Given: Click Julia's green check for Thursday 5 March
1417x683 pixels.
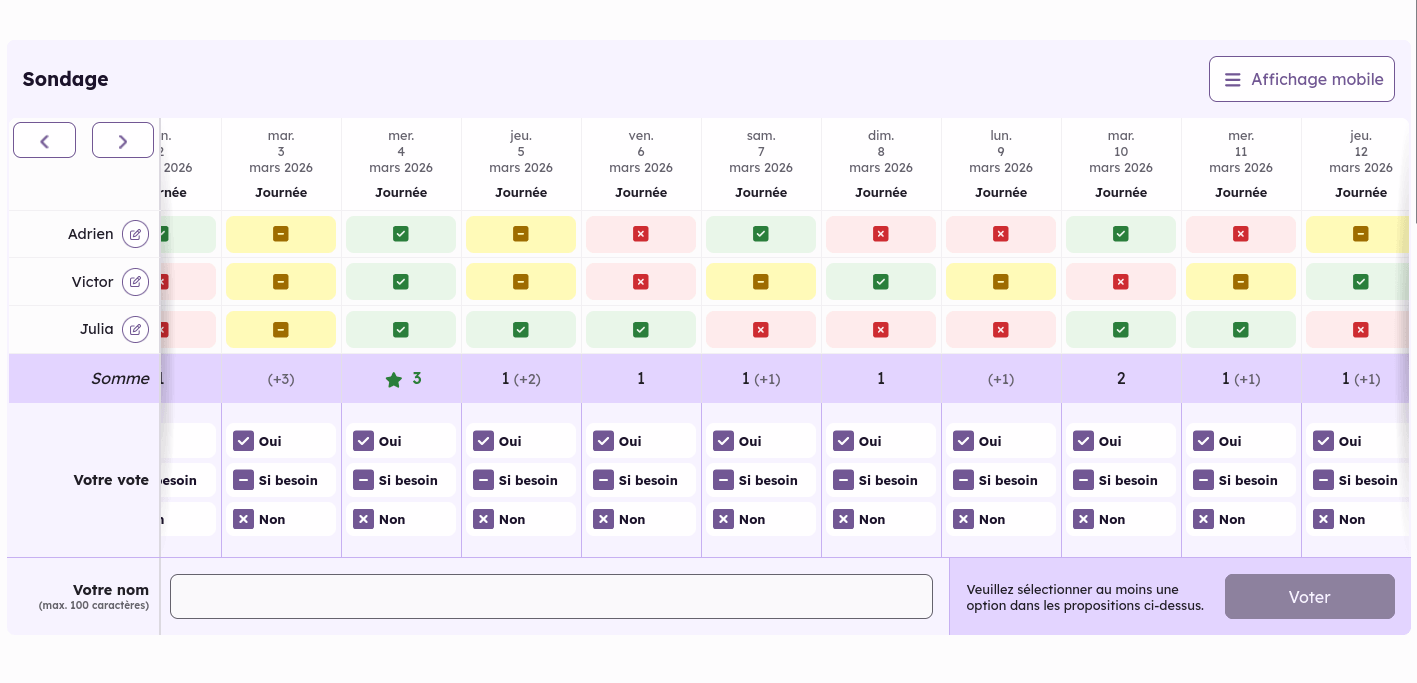Looking at the screenshot, I should point(521,329).
